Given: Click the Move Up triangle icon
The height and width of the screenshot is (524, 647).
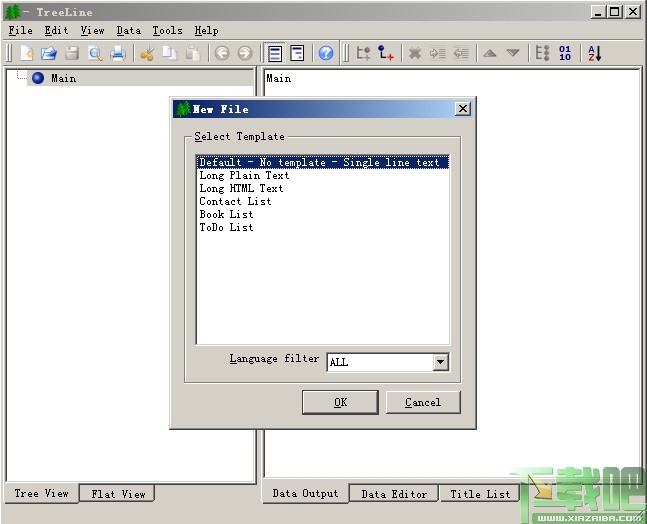Looking at the screenshot, I should coord(490,53).
